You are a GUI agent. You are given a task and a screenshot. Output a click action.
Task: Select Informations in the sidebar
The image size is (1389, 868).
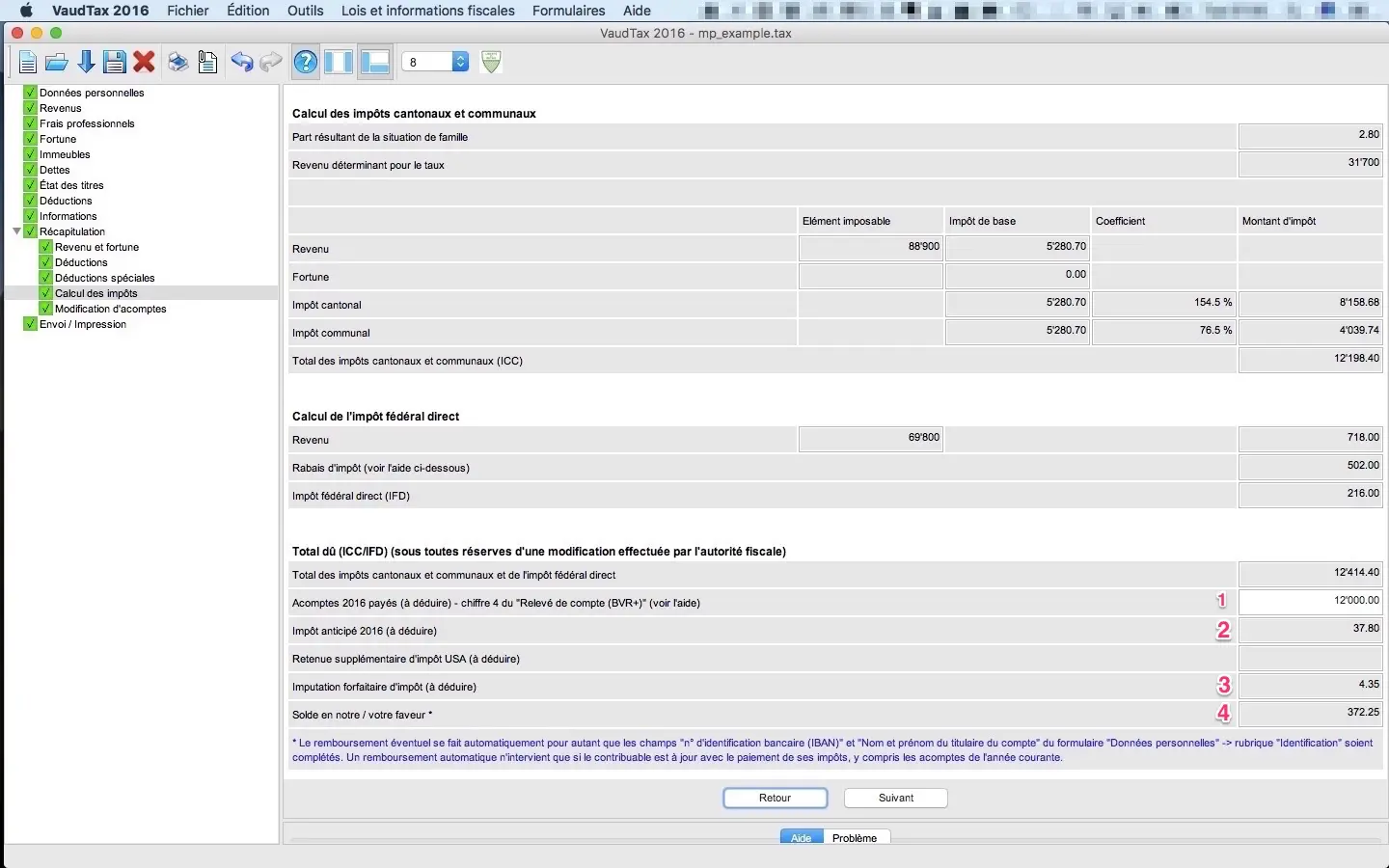pos(68,216)
